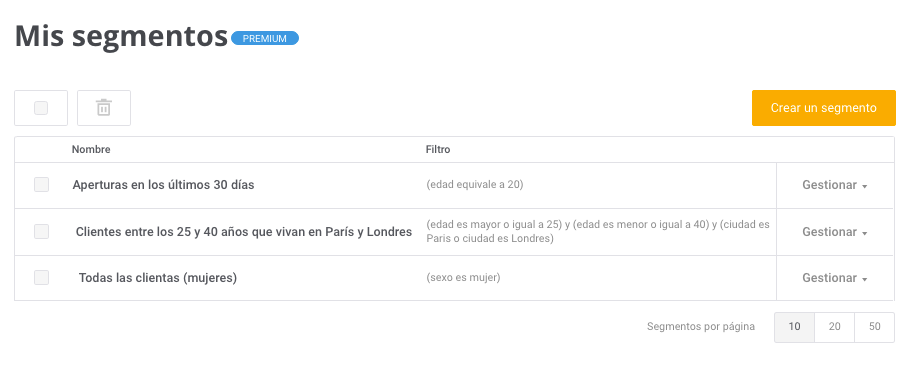Click the 'Crear un segmento' button
Screen dimensions: 910x366
pyautogui.click(x=824, y=108)
